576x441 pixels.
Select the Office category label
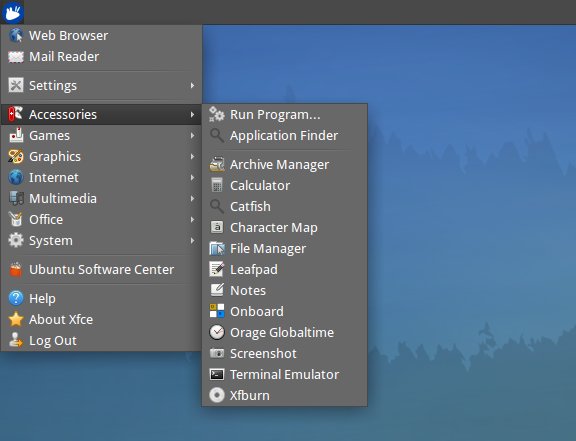pyautogui.click(x=46, y=219)
